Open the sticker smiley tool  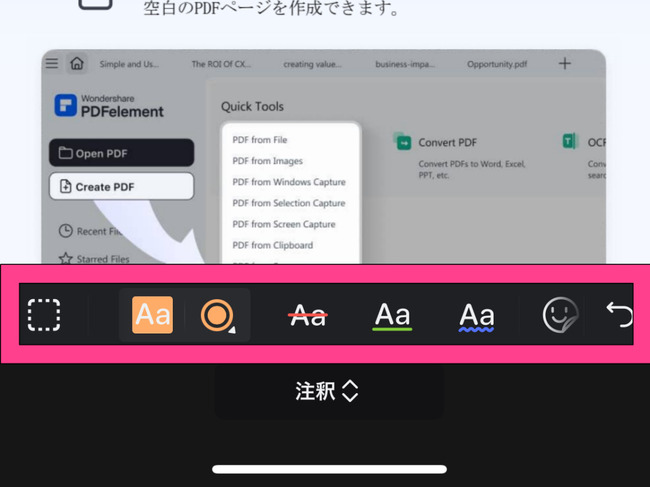(x=560, y=315)
